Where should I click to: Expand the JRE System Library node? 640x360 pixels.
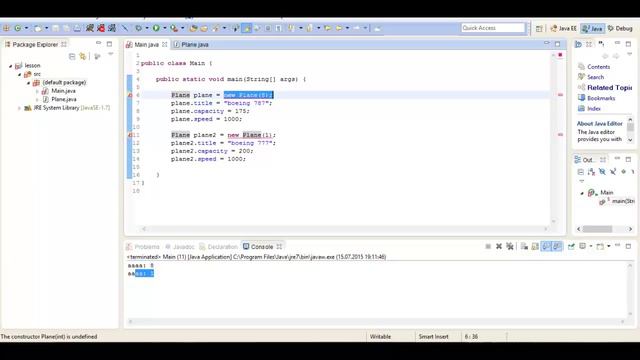20,108
